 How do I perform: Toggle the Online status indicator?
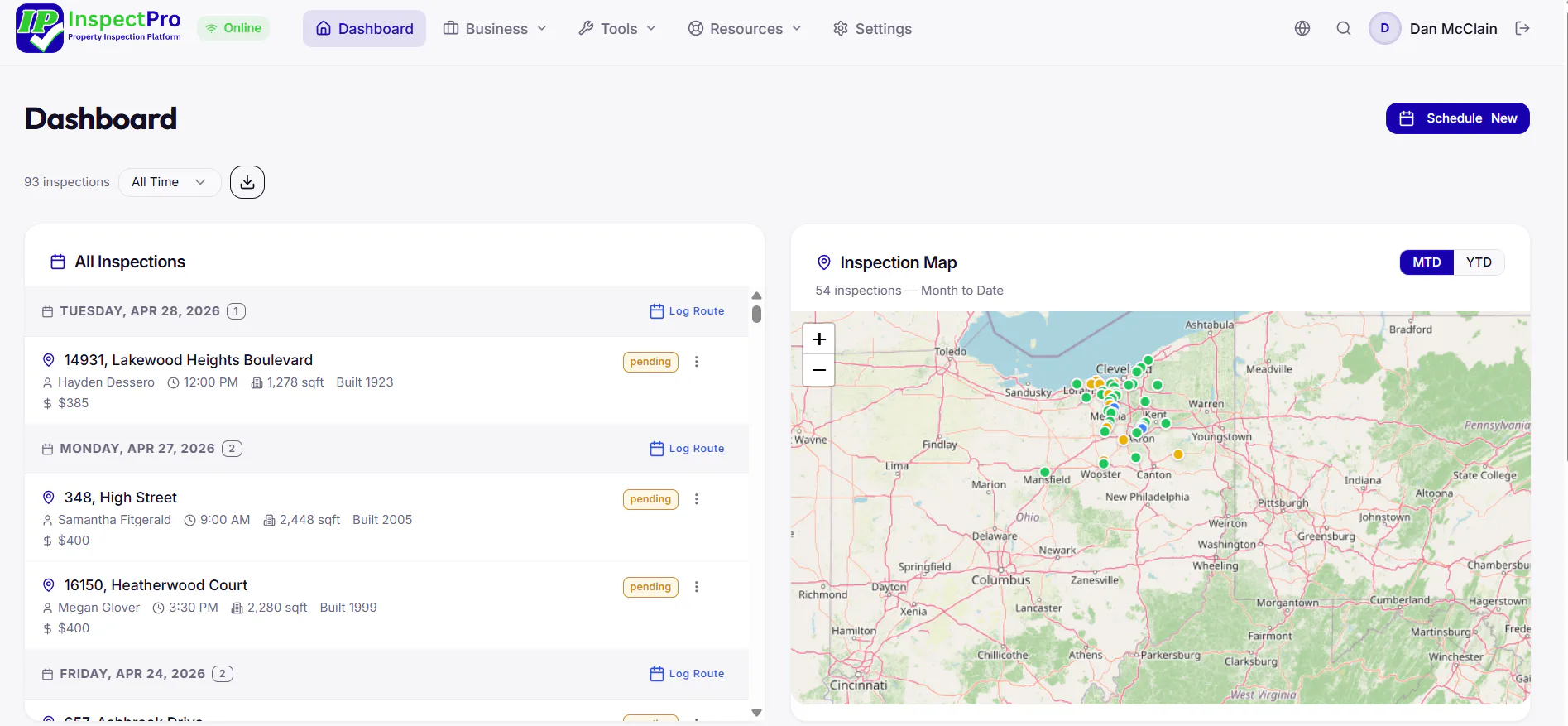point(233,28)
